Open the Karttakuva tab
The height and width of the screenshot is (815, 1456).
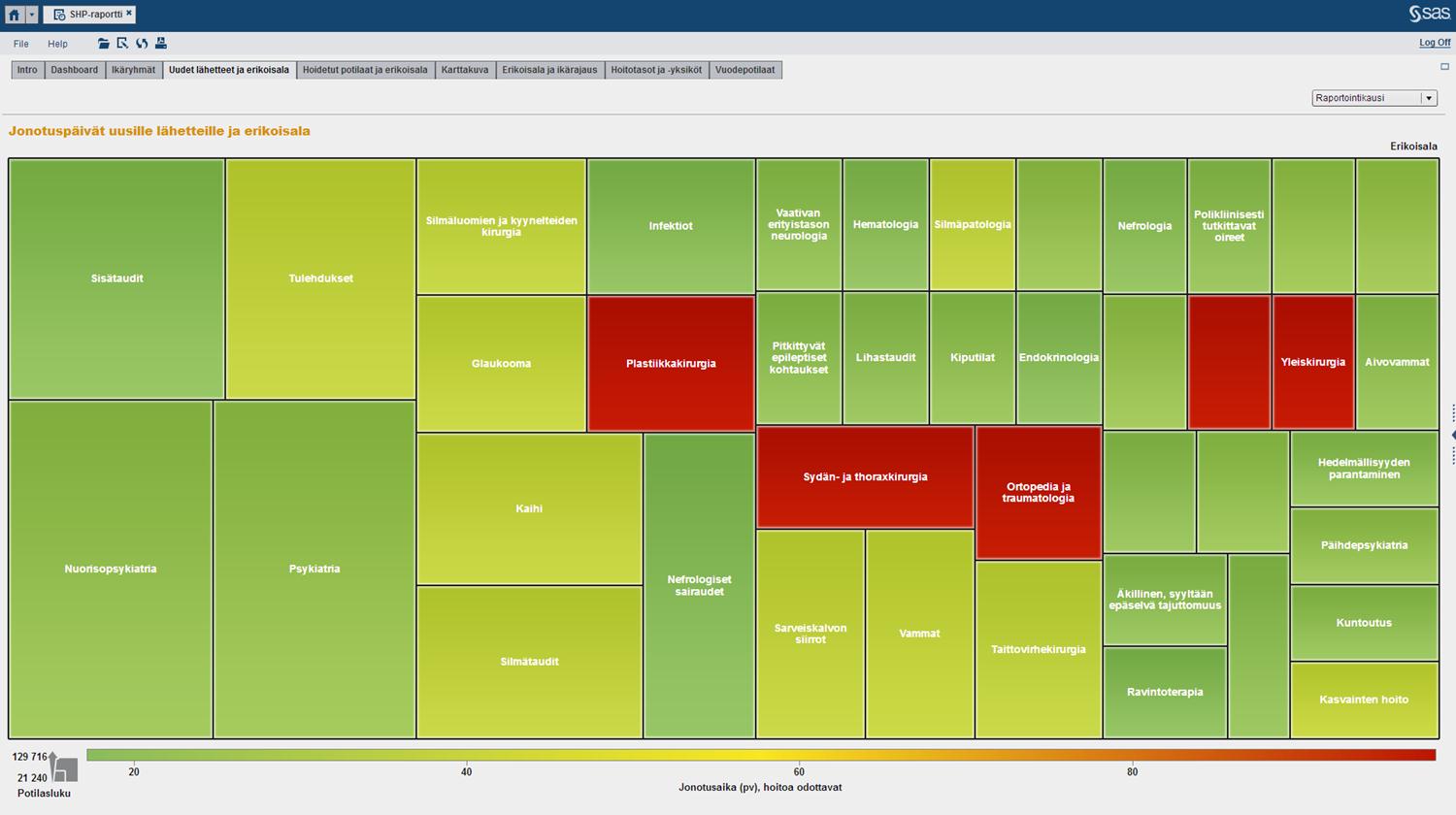pyautogui.click(x=465, y=70)
